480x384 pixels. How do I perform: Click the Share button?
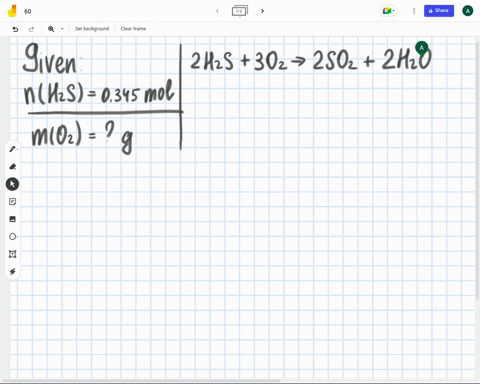coord(439,11)
